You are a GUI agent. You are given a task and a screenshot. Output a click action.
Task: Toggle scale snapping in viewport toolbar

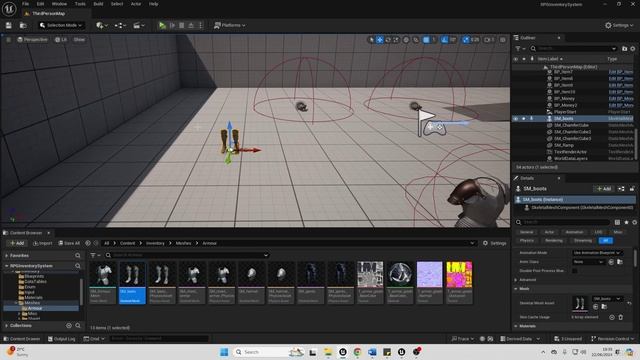[466, 40]
